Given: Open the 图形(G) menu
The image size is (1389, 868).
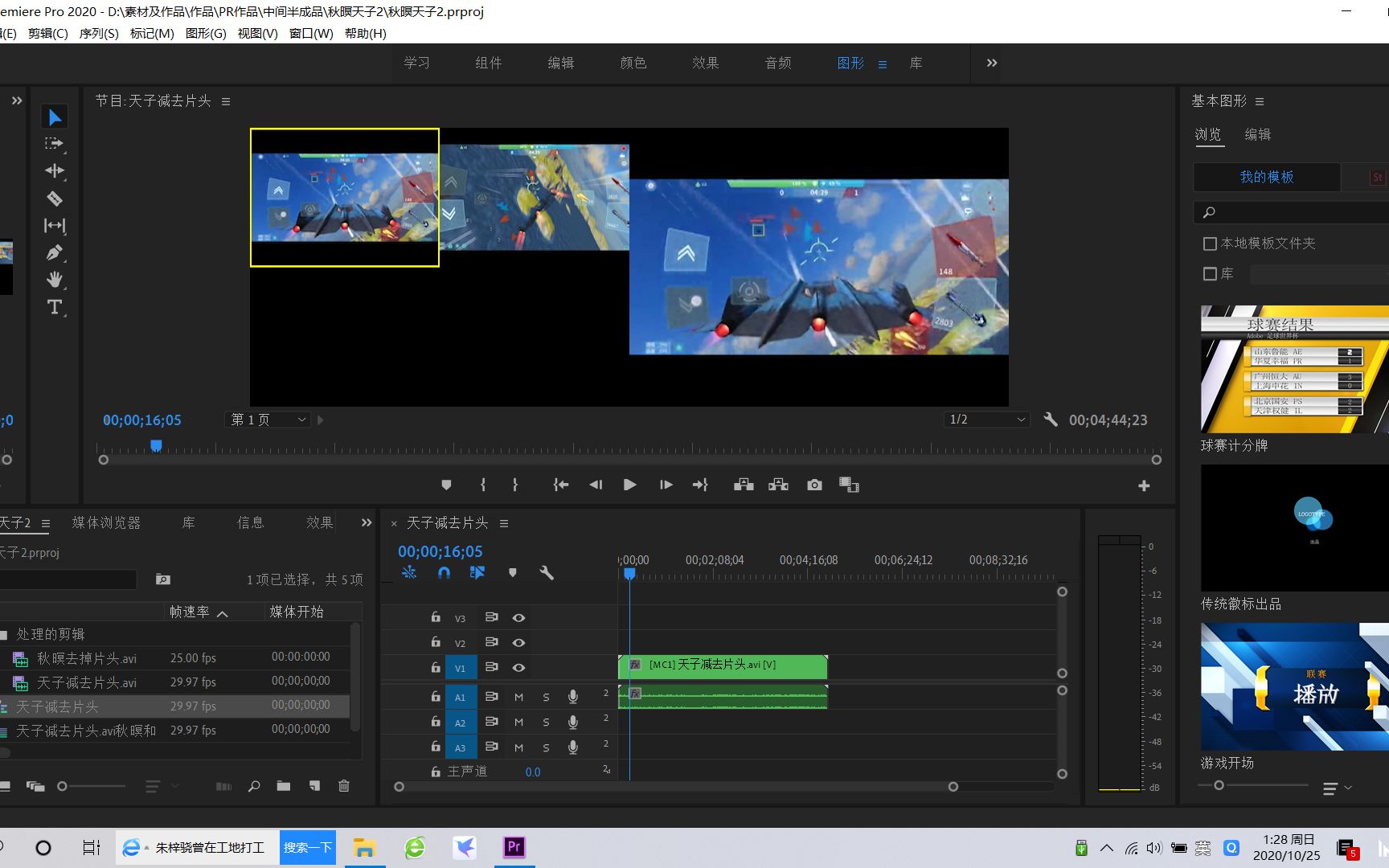Looking at the screenshot, I should (206, 33).
